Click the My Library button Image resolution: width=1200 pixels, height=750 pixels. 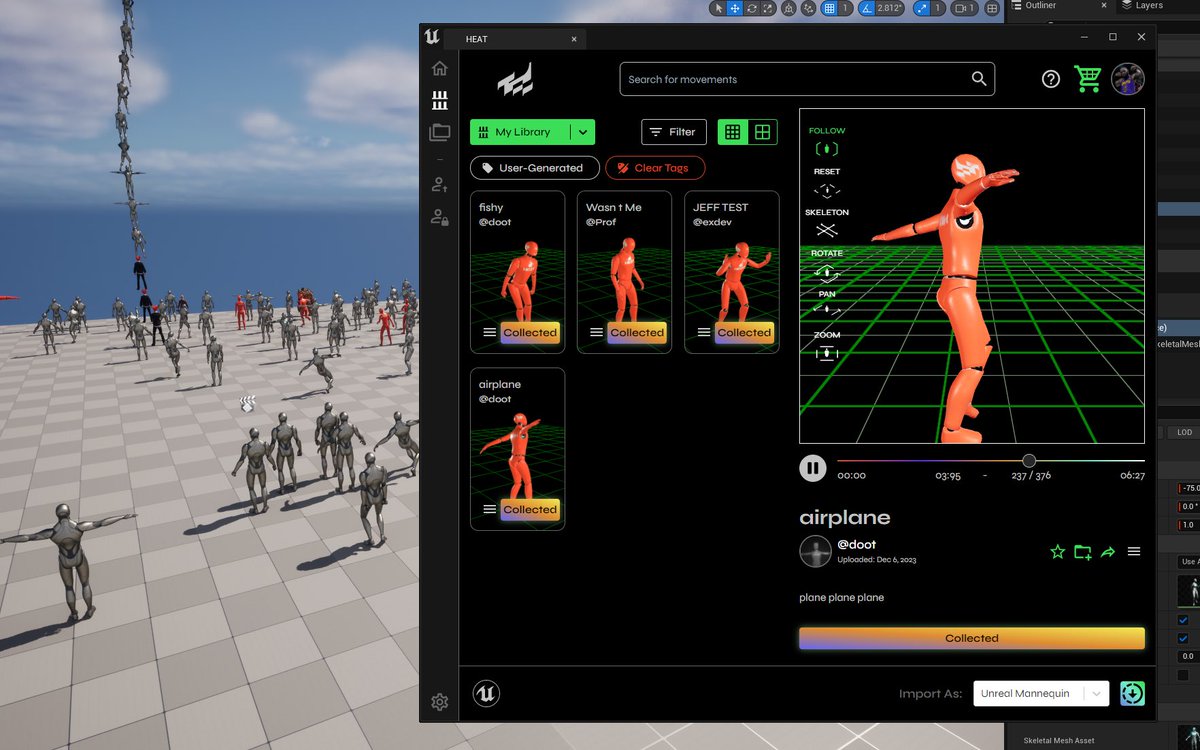pos(521,132)
